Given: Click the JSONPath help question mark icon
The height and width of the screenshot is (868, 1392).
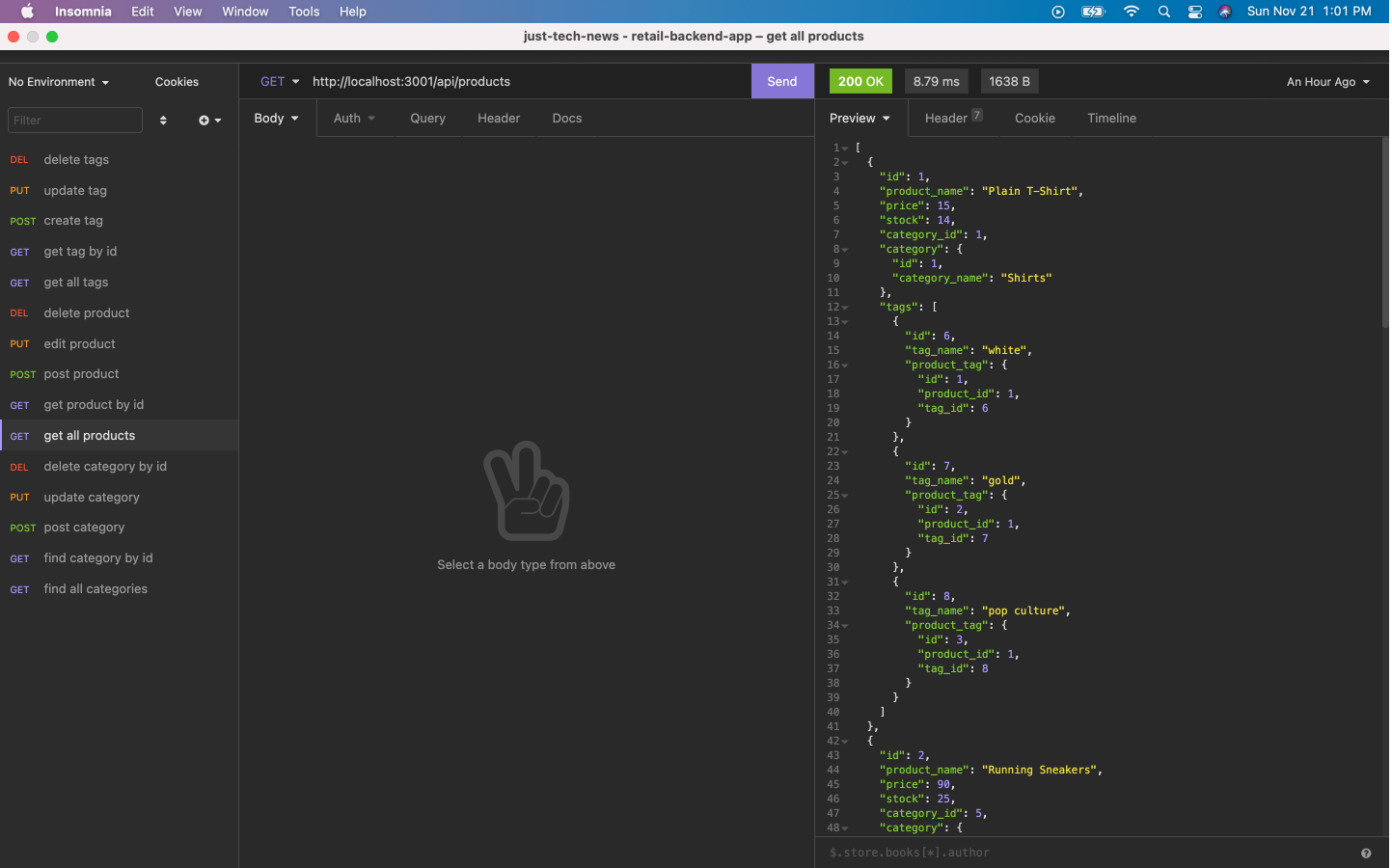Looking at the screenshot, I should (x=1366, y=853).
